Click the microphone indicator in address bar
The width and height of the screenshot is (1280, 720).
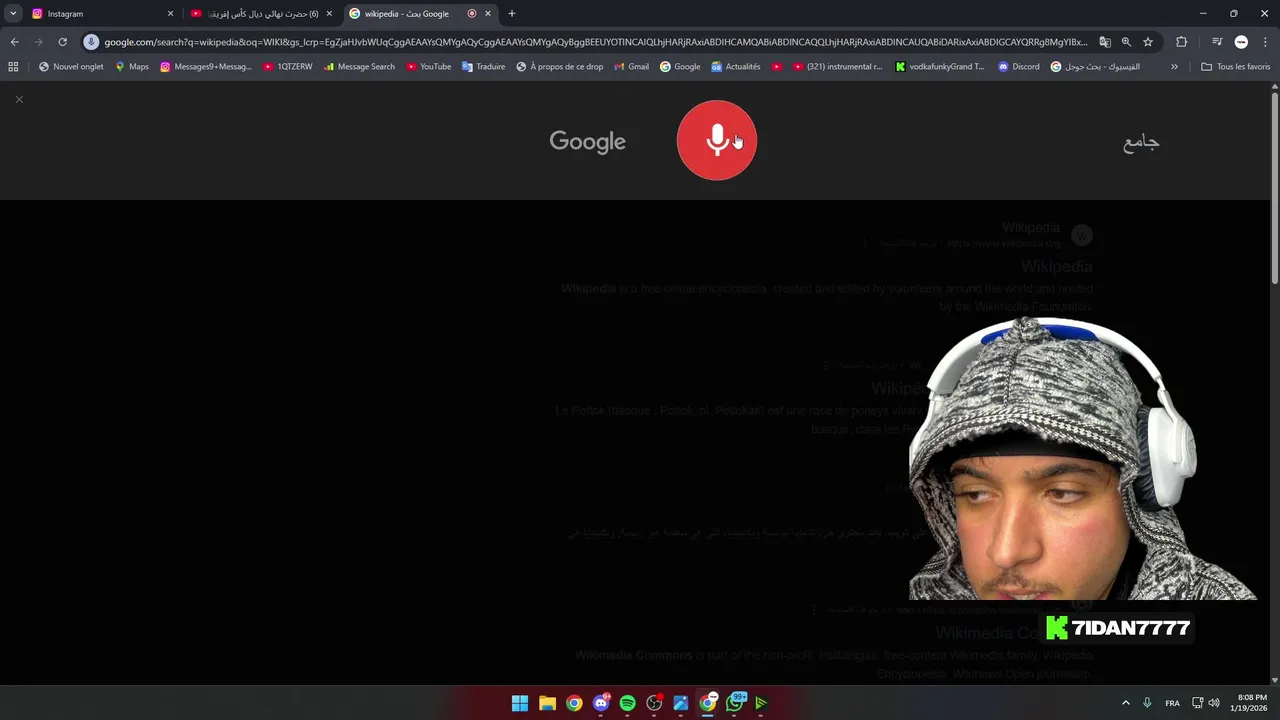(x=91, y=42)
